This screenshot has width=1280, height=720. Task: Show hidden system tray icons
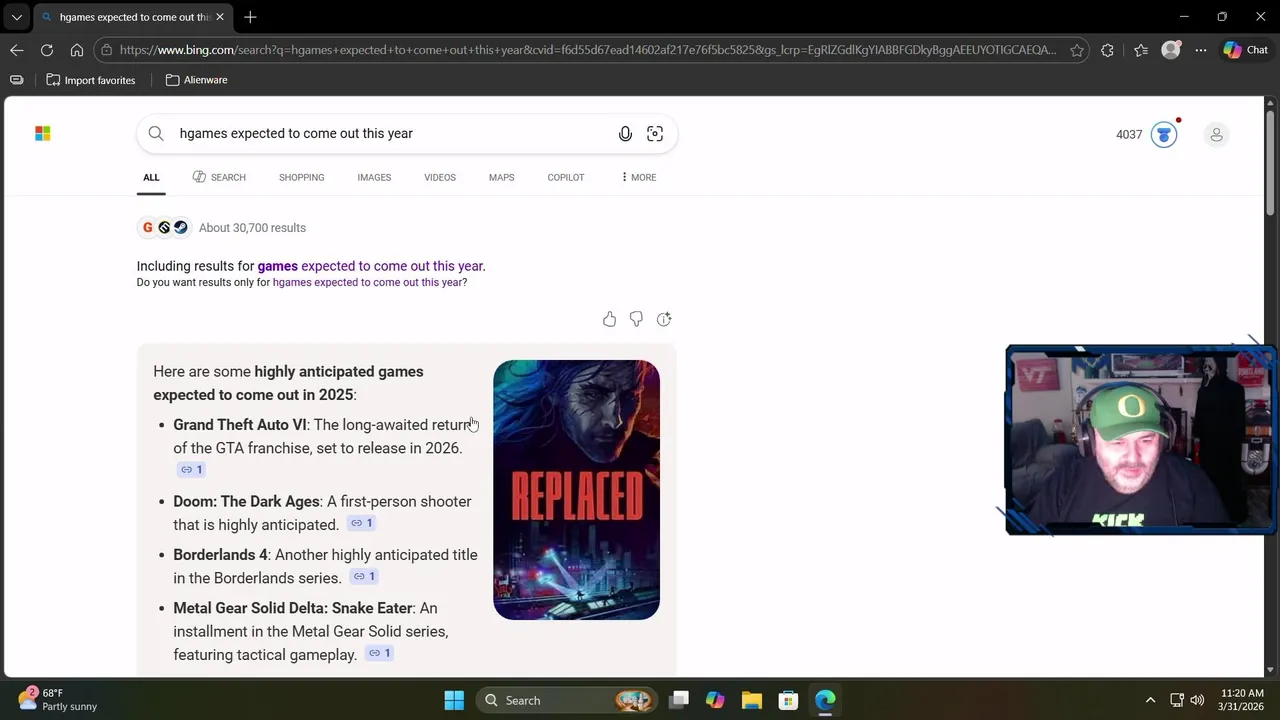tap(1150, 700)
